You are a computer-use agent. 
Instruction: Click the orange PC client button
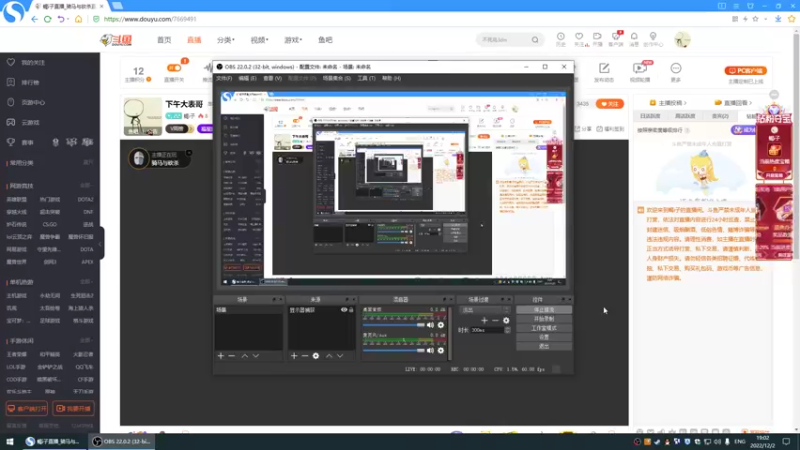coord(745,70)
